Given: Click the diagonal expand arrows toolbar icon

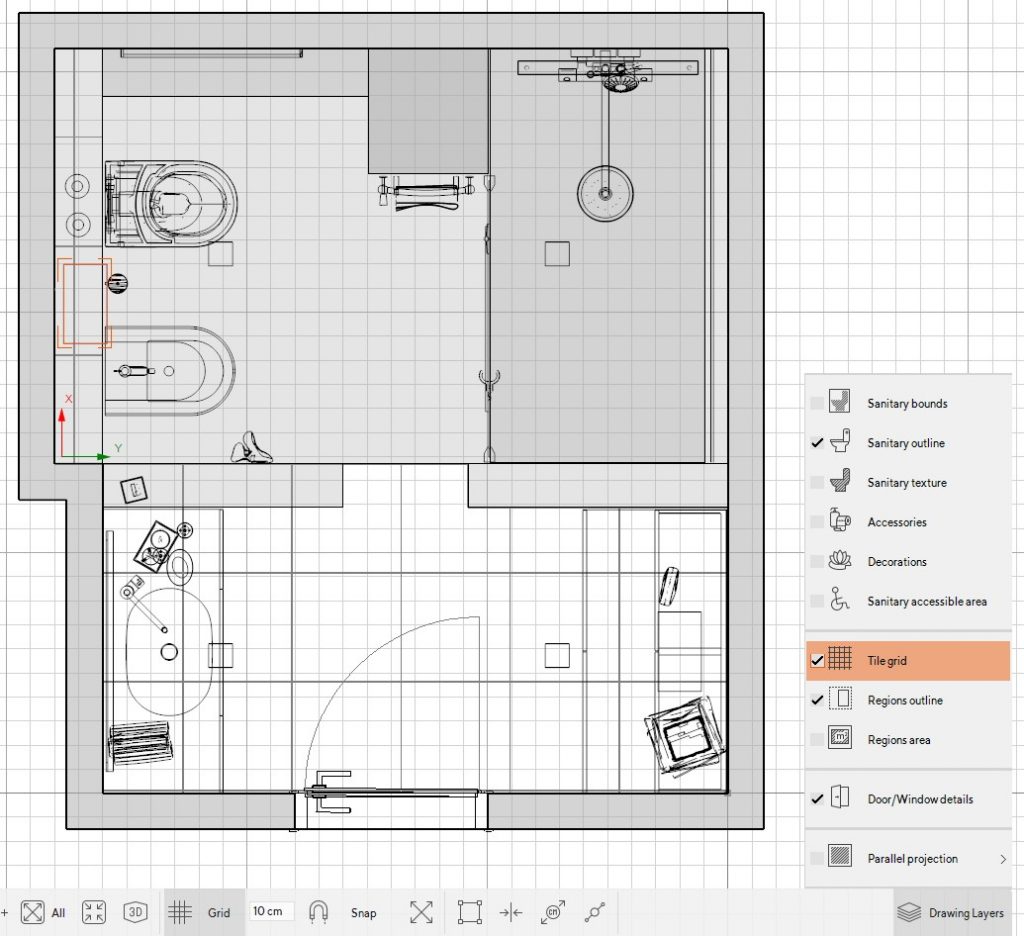Looking at the screenshot, I should point(420,912).
